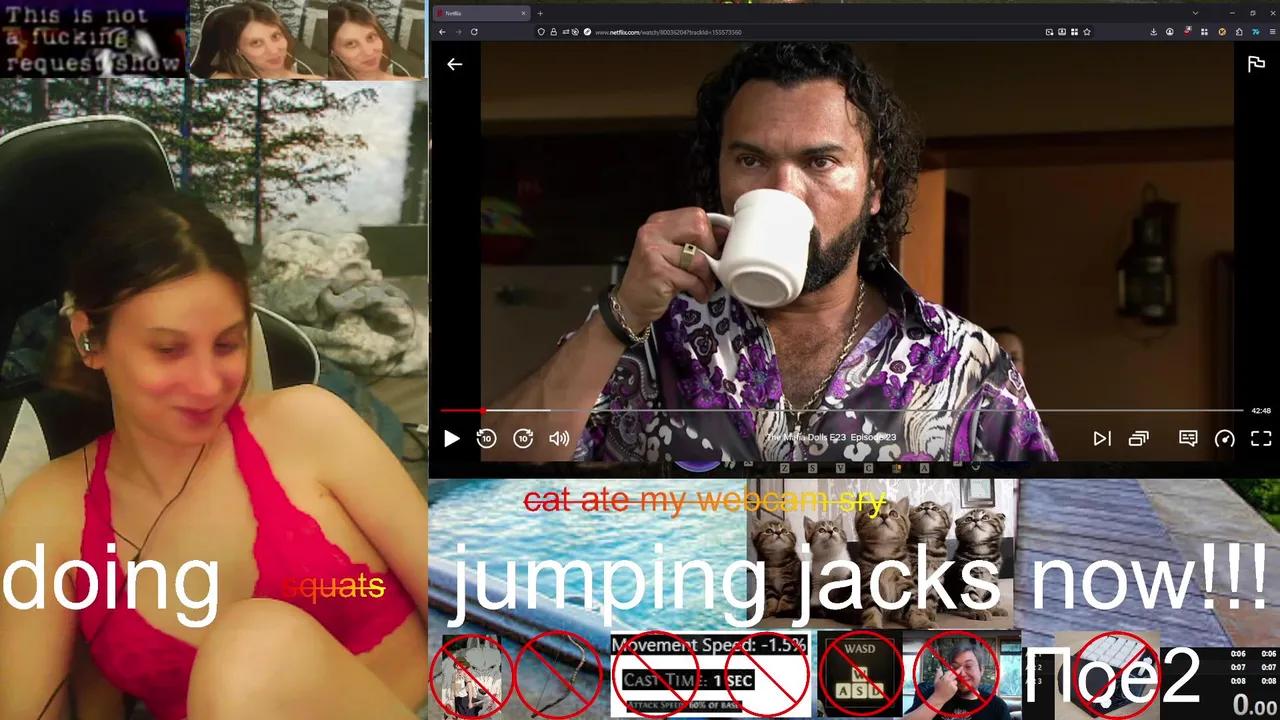Screen dimensions: 1280x720
Task: Open the Playback Speed control
Action: (1227, 438)
